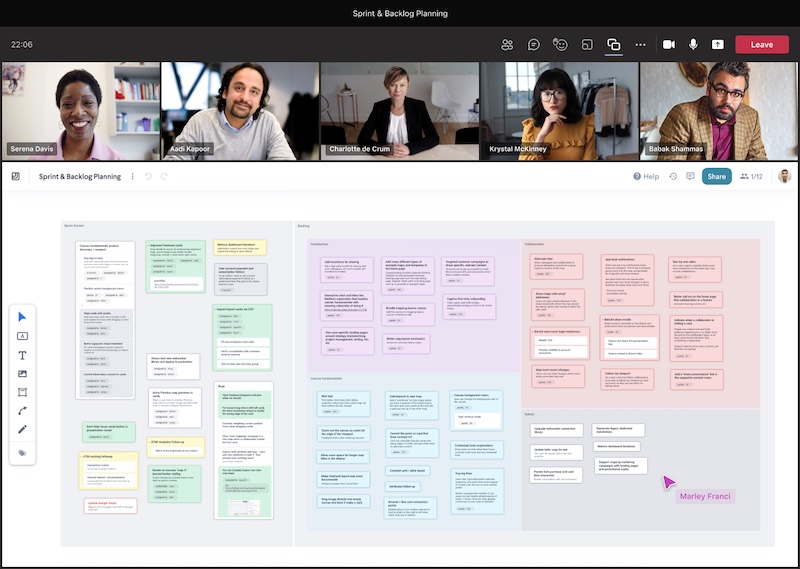
Task: Click the share screen tray icon
Action: (718, 45)
